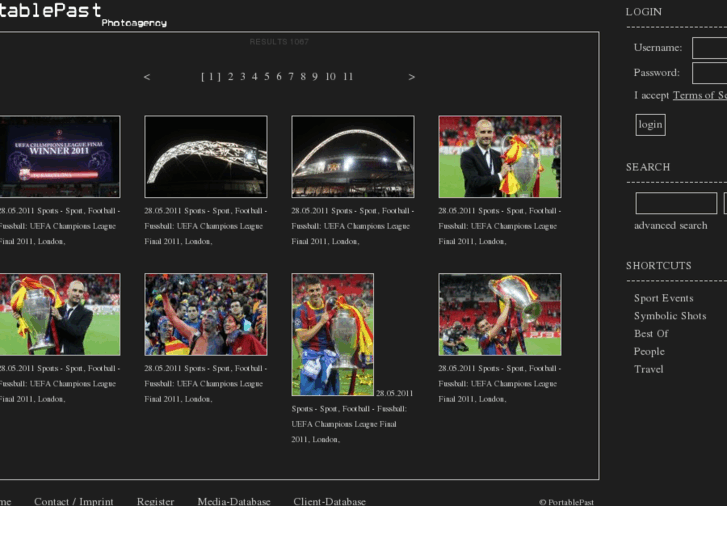727x545 pixels.
Task: Click the Password input field
Action: (709, 73)
